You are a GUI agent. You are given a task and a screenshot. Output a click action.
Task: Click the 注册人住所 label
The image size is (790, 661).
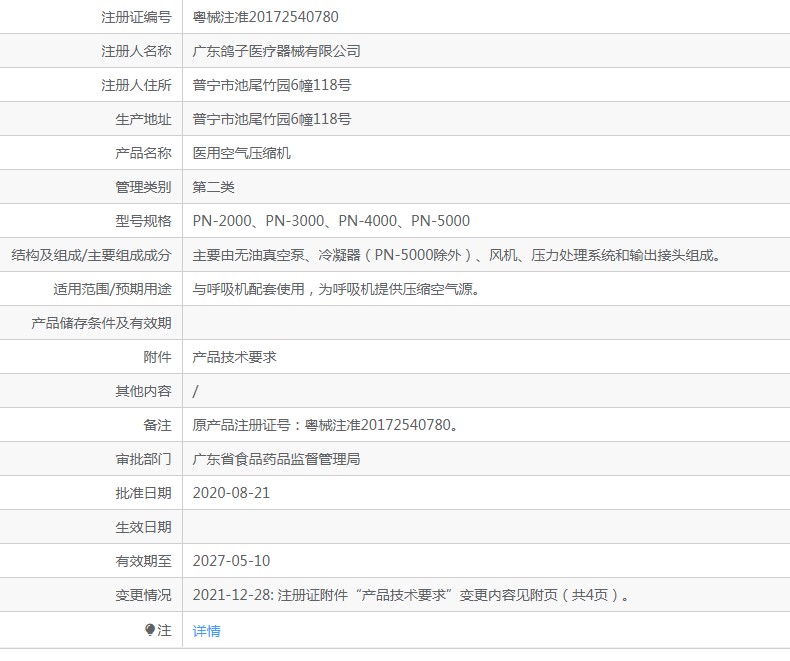[x=136, y=85]
